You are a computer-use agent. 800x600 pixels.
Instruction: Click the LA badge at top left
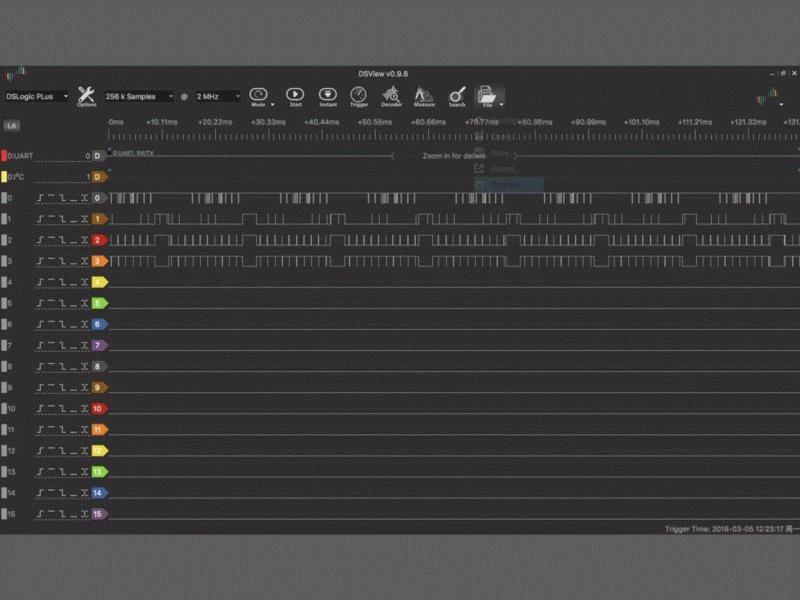pos(12,126)
